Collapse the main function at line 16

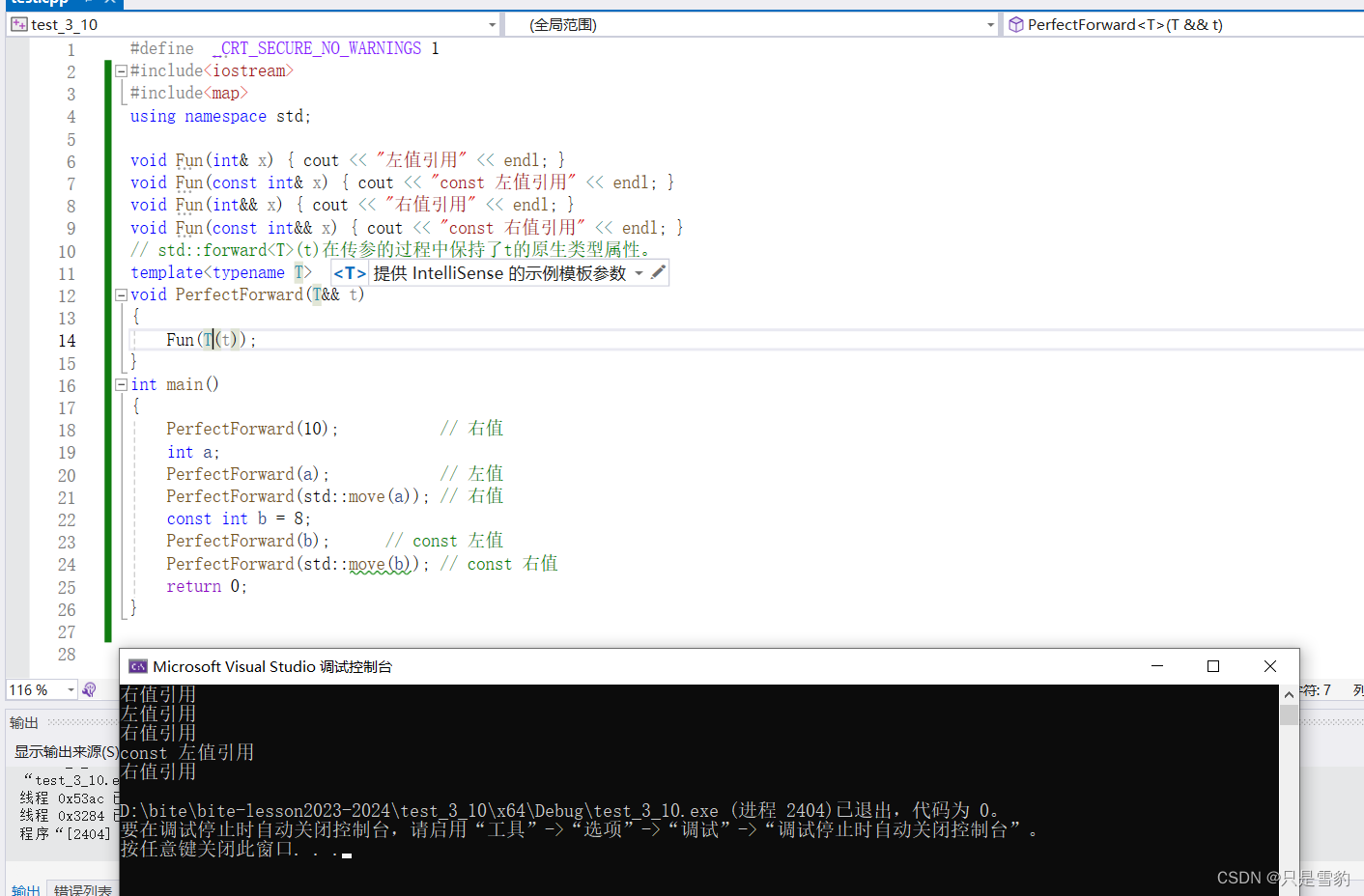coord(121,384)
